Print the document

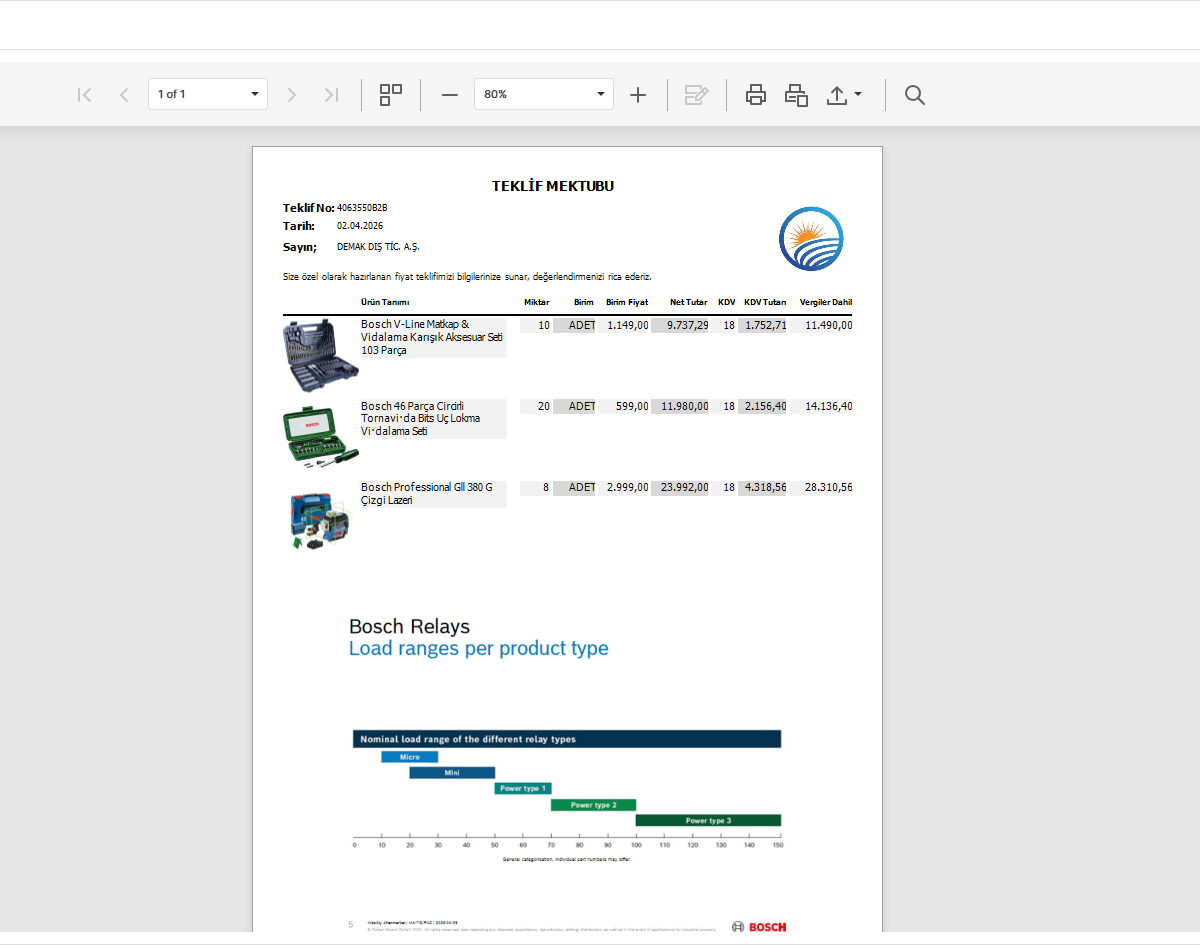coord(756,95)
